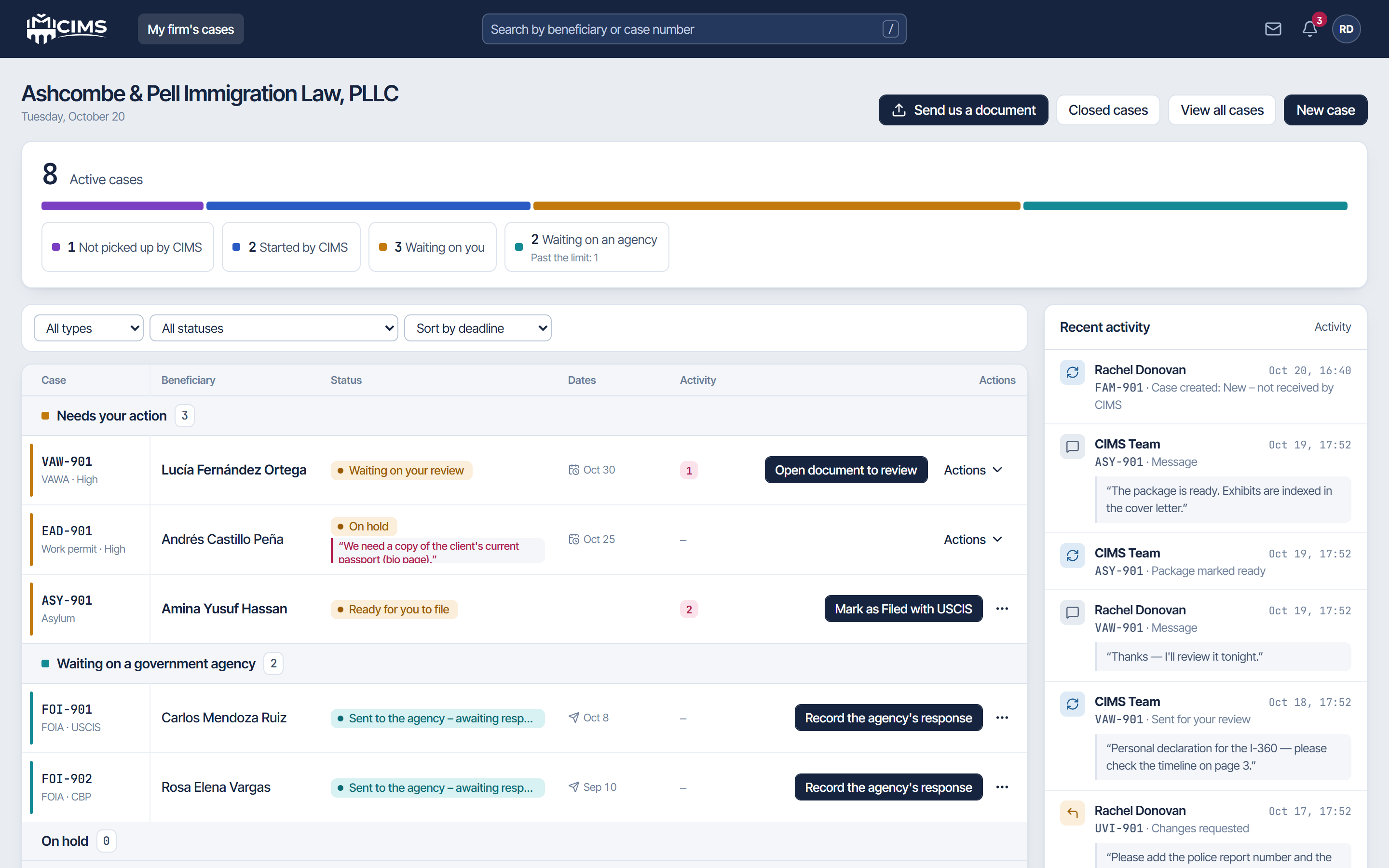This screenshot has height=868, width=1389.
Task: Open the RD user avatar
Action: pyautogui.click(x=1346, y=29)
